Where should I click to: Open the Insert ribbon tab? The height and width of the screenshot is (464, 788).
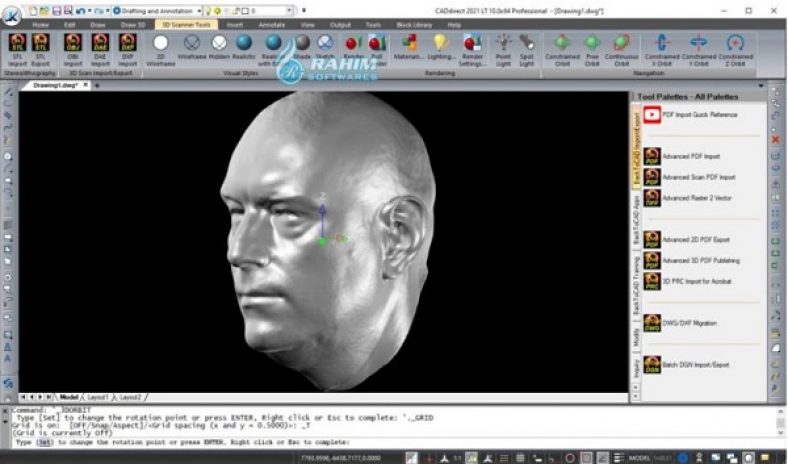[x=235, y=25]
